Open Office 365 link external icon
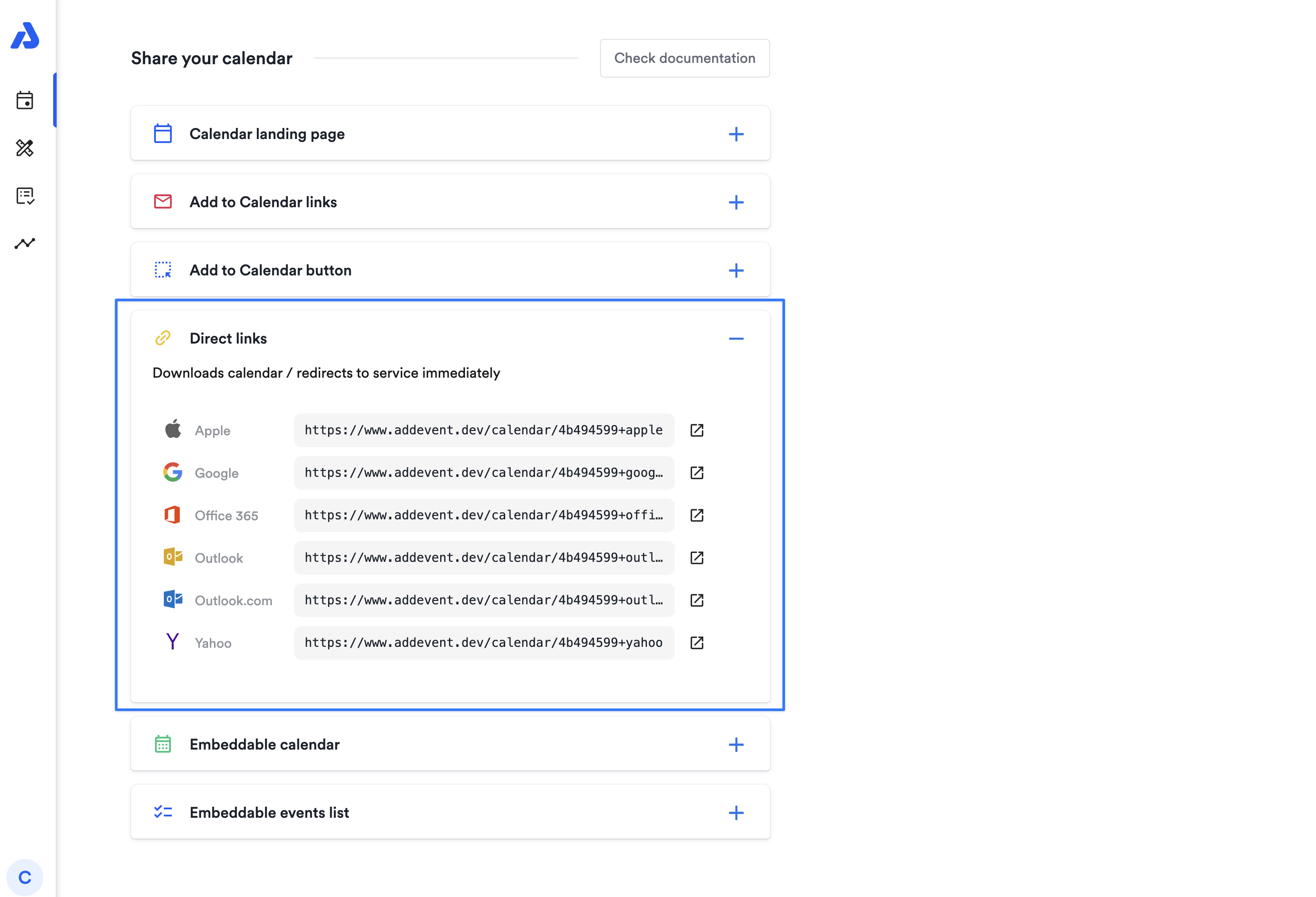Image resolution: width=1316 pixels, height=897 pixels. (697, 515)
